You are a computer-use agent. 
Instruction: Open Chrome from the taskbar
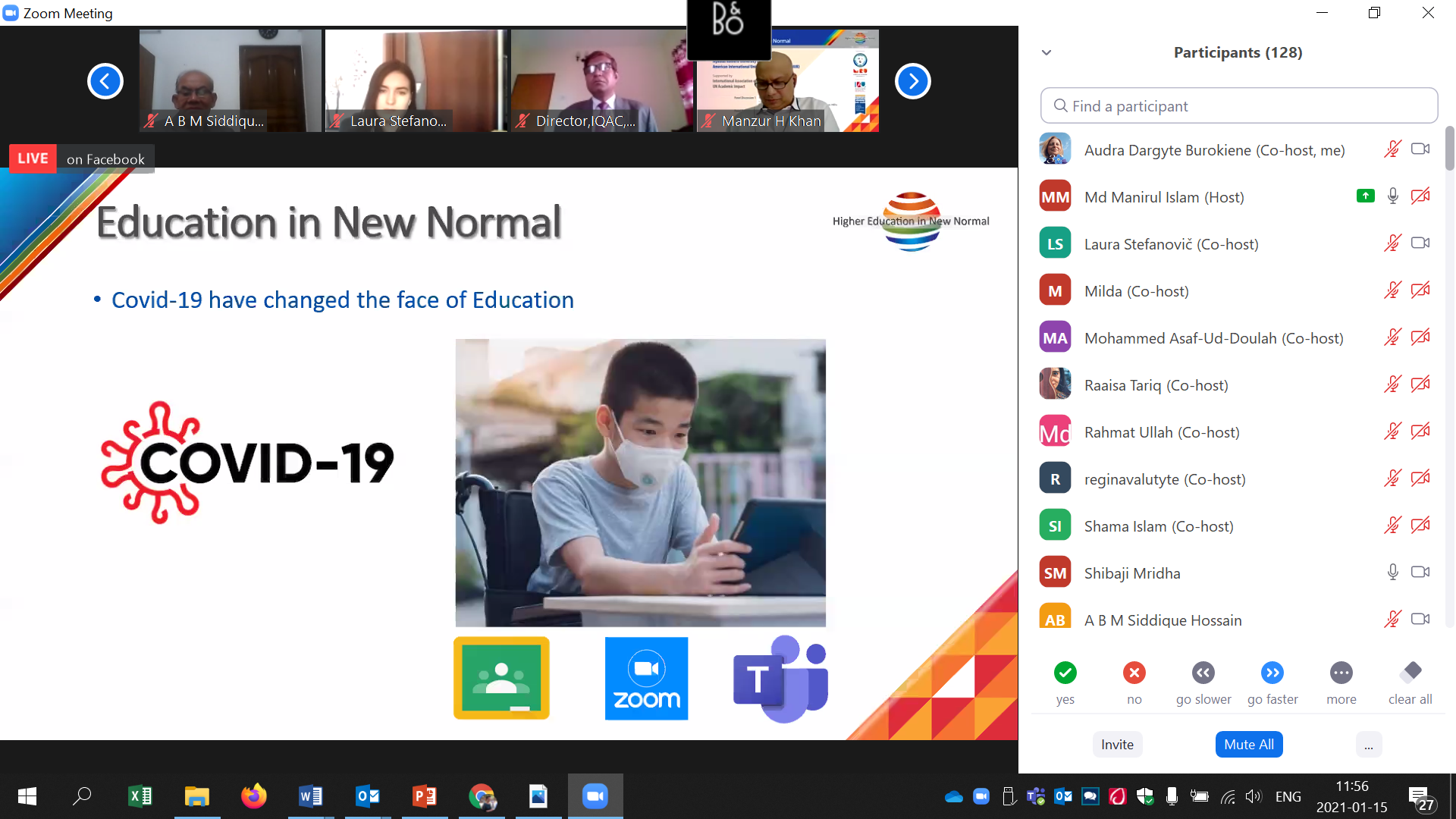pos(482,796)
